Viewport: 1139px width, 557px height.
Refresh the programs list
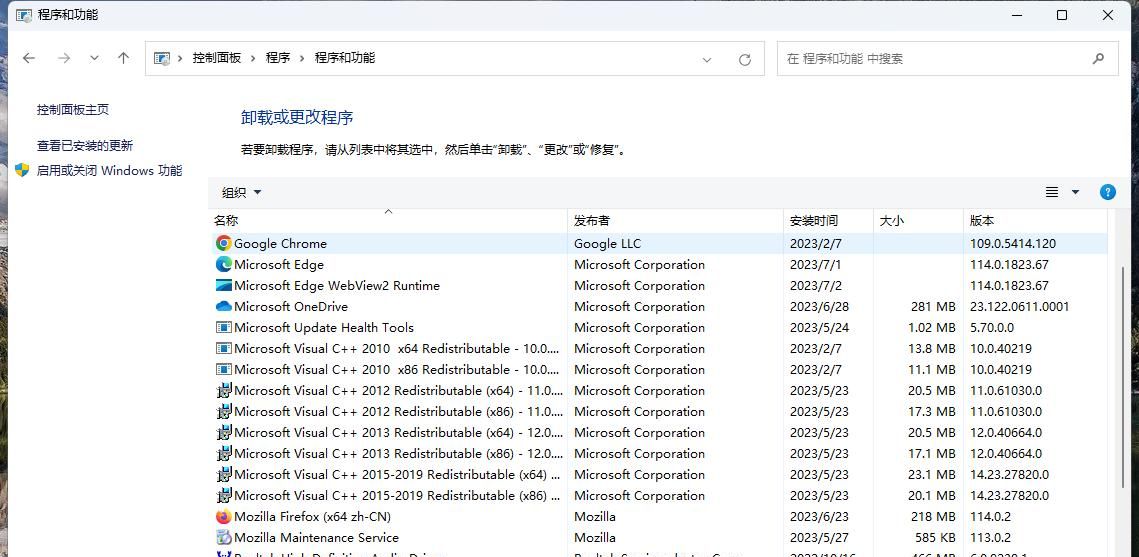[x=745, y=60]
